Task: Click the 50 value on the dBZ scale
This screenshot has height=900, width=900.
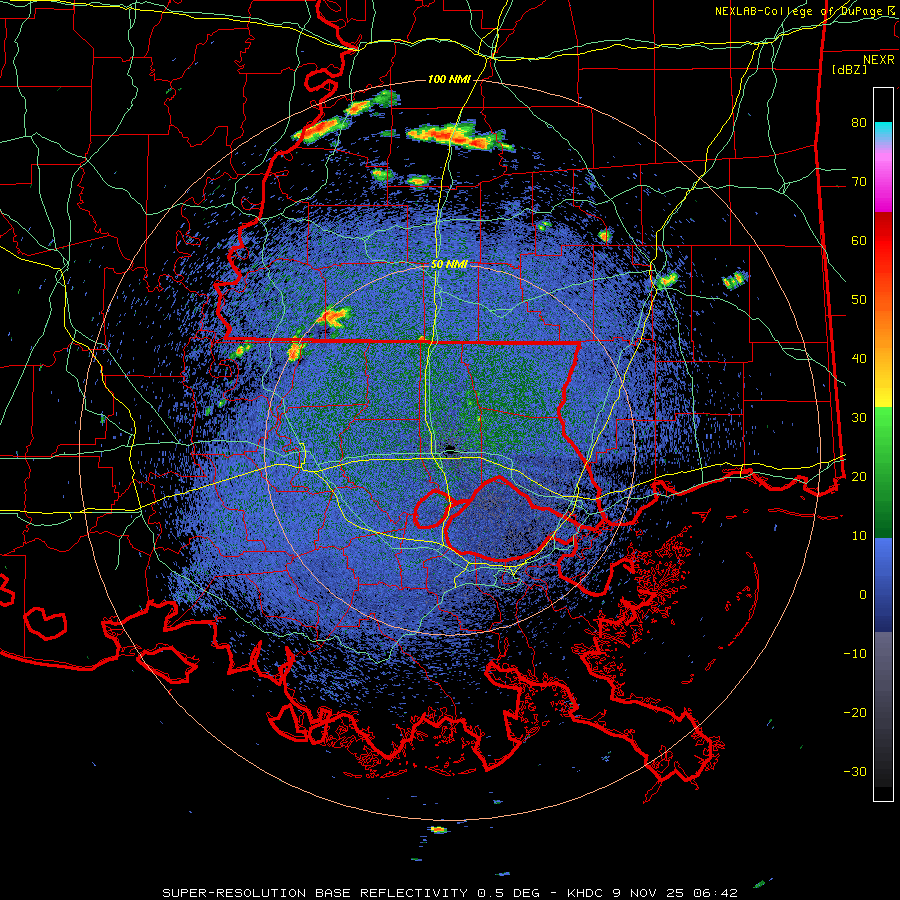Action: [x=859, y=300]
